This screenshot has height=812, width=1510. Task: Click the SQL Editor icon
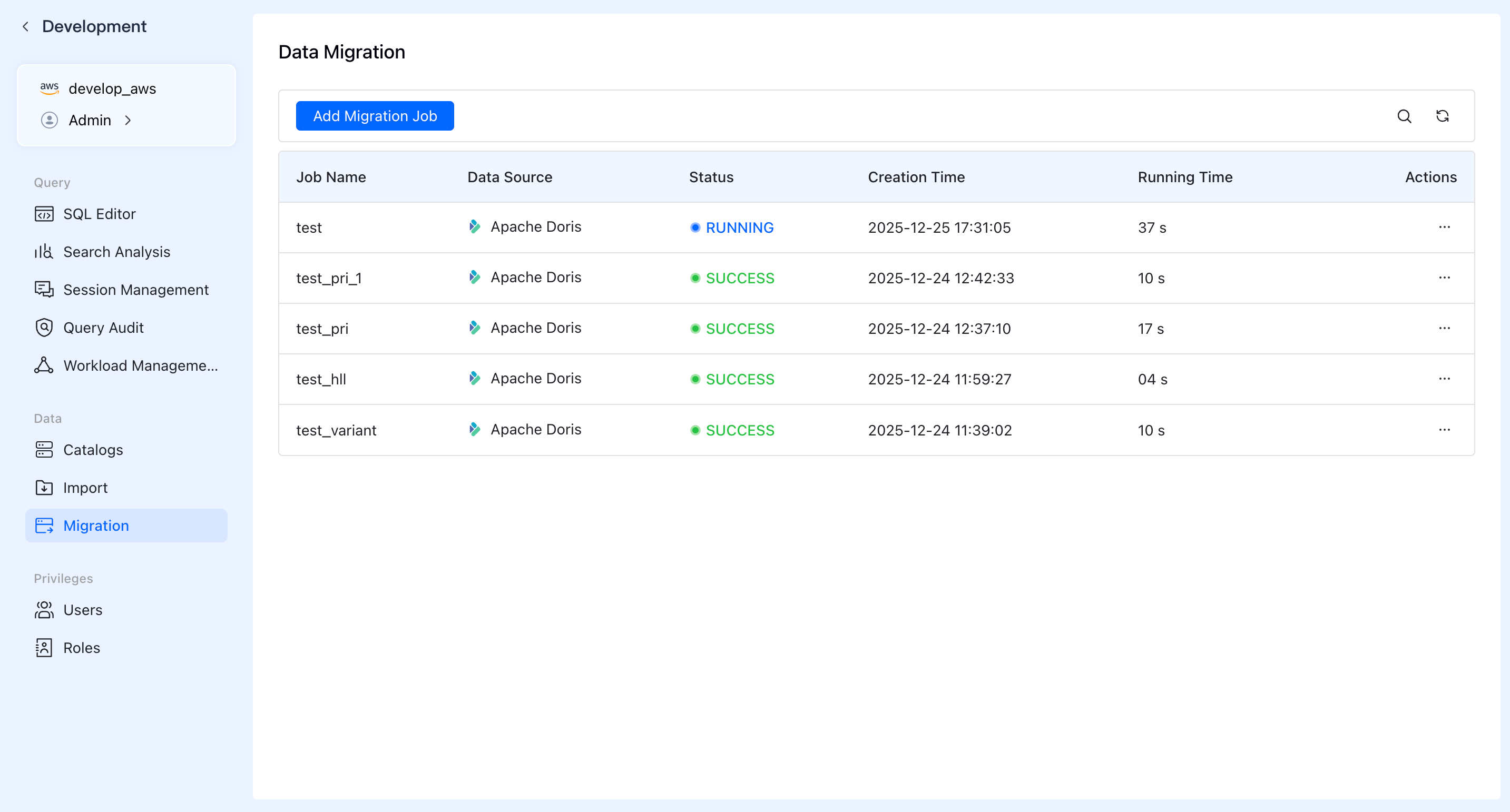tap(44, 214)
